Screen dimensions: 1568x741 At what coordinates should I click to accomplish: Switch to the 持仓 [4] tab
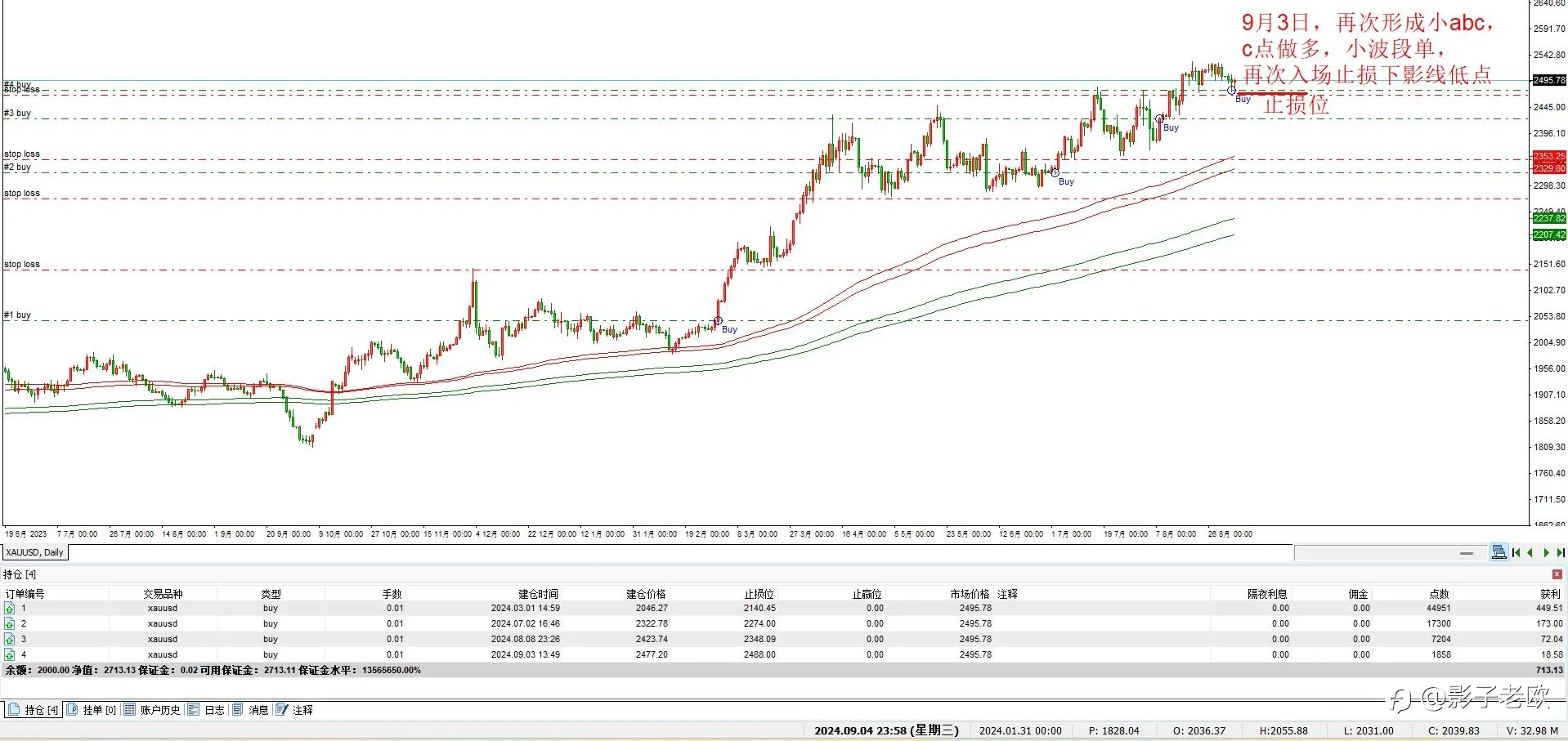(x=34, y=710)
